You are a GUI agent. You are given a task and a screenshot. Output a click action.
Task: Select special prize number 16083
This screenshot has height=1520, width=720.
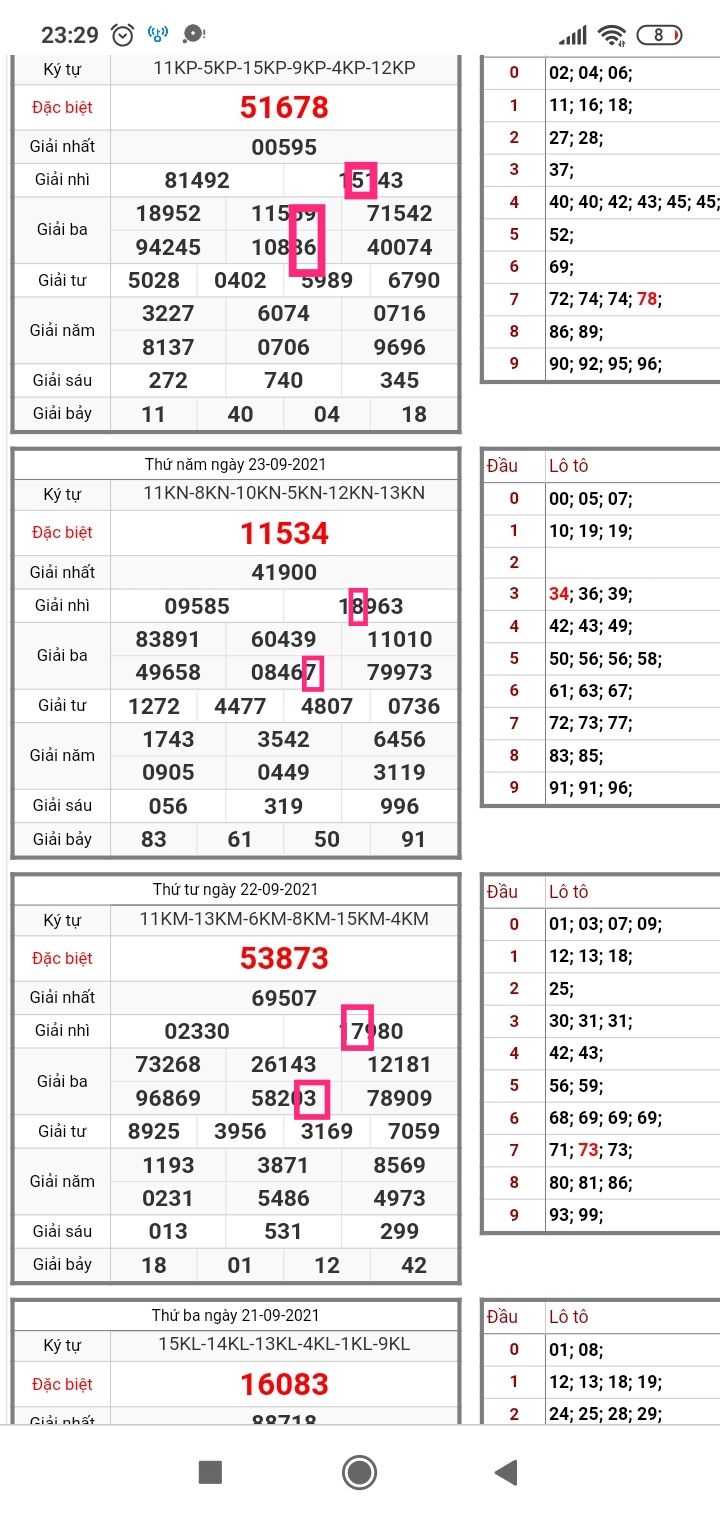click(x=284, y=1384)
